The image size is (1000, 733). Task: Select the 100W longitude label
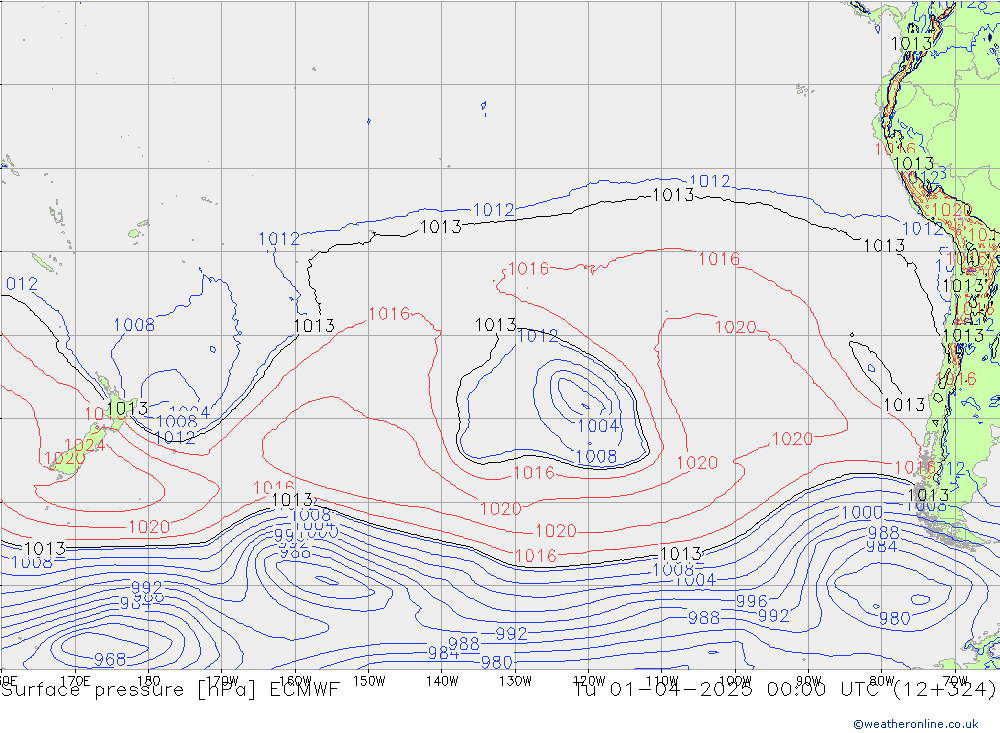click(x=735, y=681)
